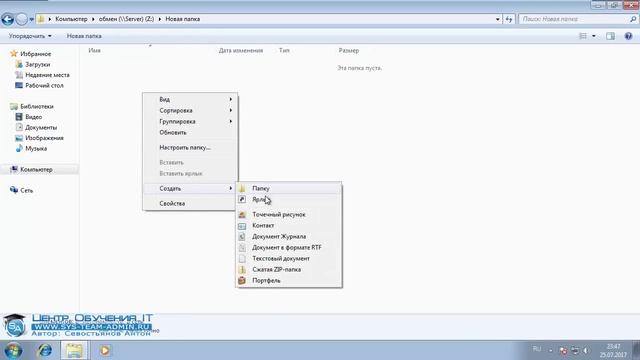The width and height of the screenshot is (640, 360).
Task: Click the star icon beside Избранное
Action: [x=14, y=53]
